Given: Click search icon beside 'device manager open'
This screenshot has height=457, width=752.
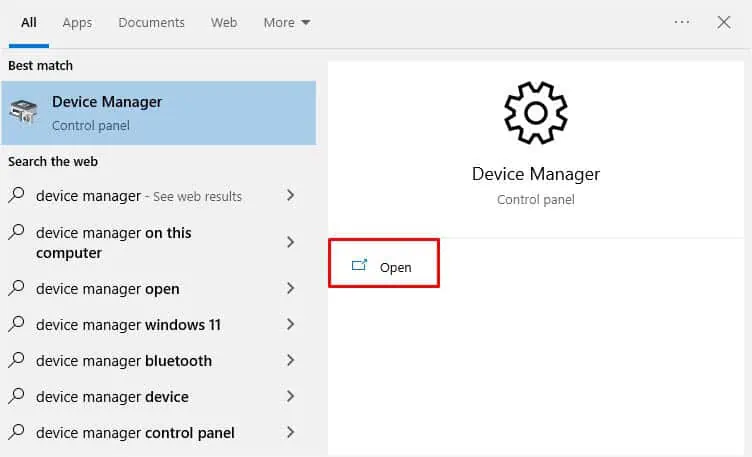Looking at the screenshot, I should (x=16, y=288).
